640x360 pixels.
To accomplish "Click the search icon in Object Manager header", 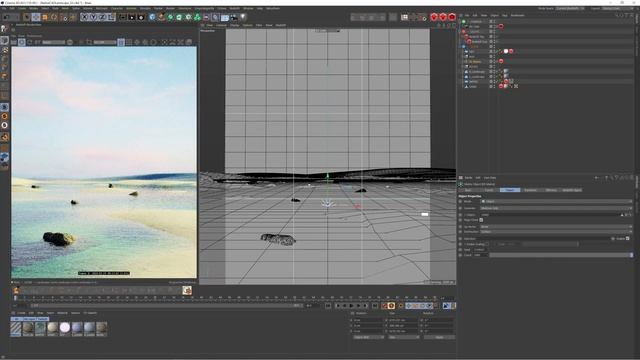I will 617,16.
